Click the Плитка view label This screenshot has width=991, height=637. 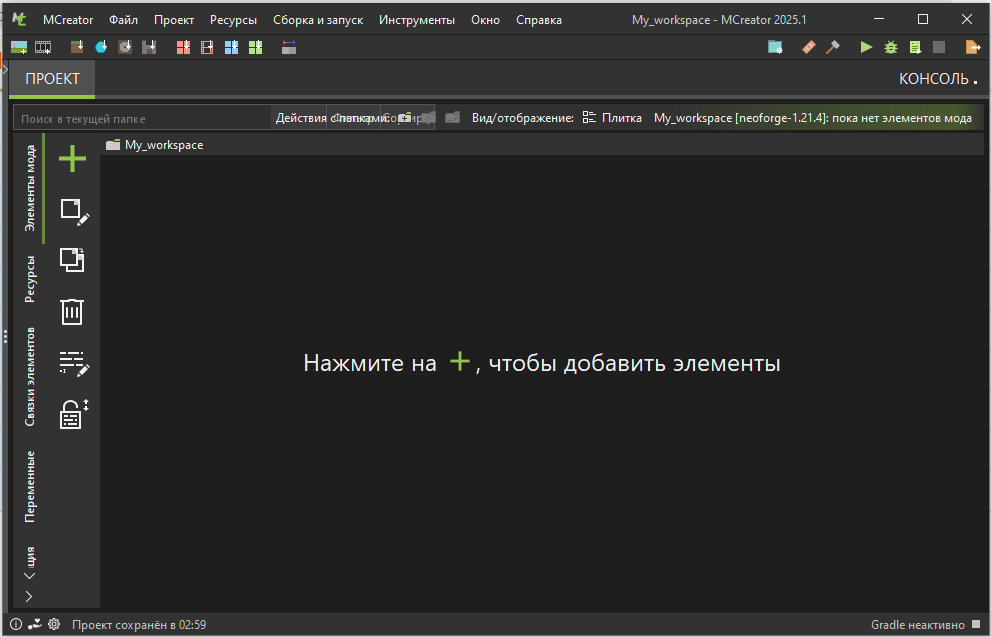(x=621, y=118)
